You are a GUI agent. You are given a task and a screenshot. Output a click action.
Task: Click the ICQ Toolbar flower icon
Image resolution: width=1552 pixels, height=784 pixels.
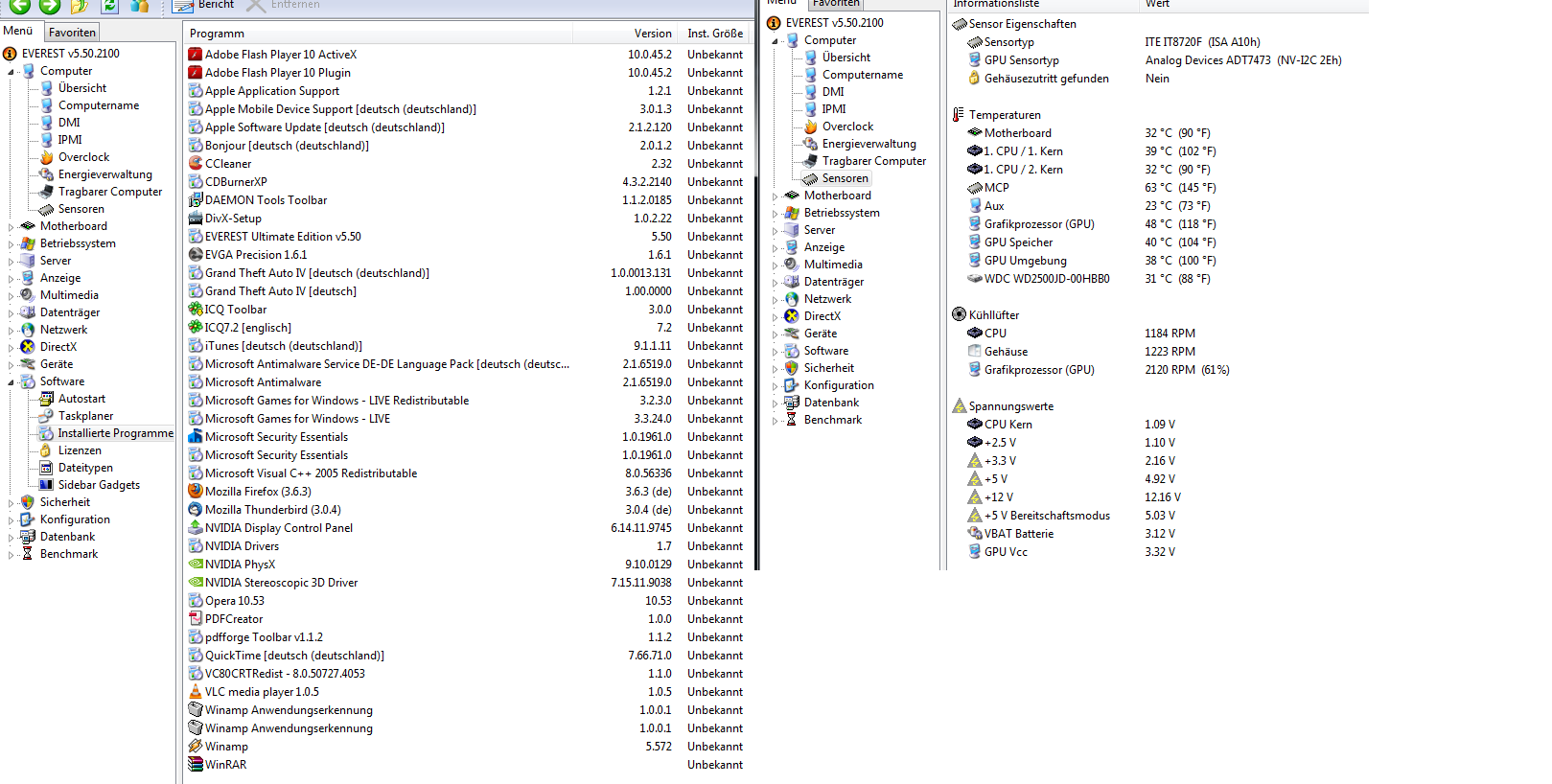pos(196,310)
